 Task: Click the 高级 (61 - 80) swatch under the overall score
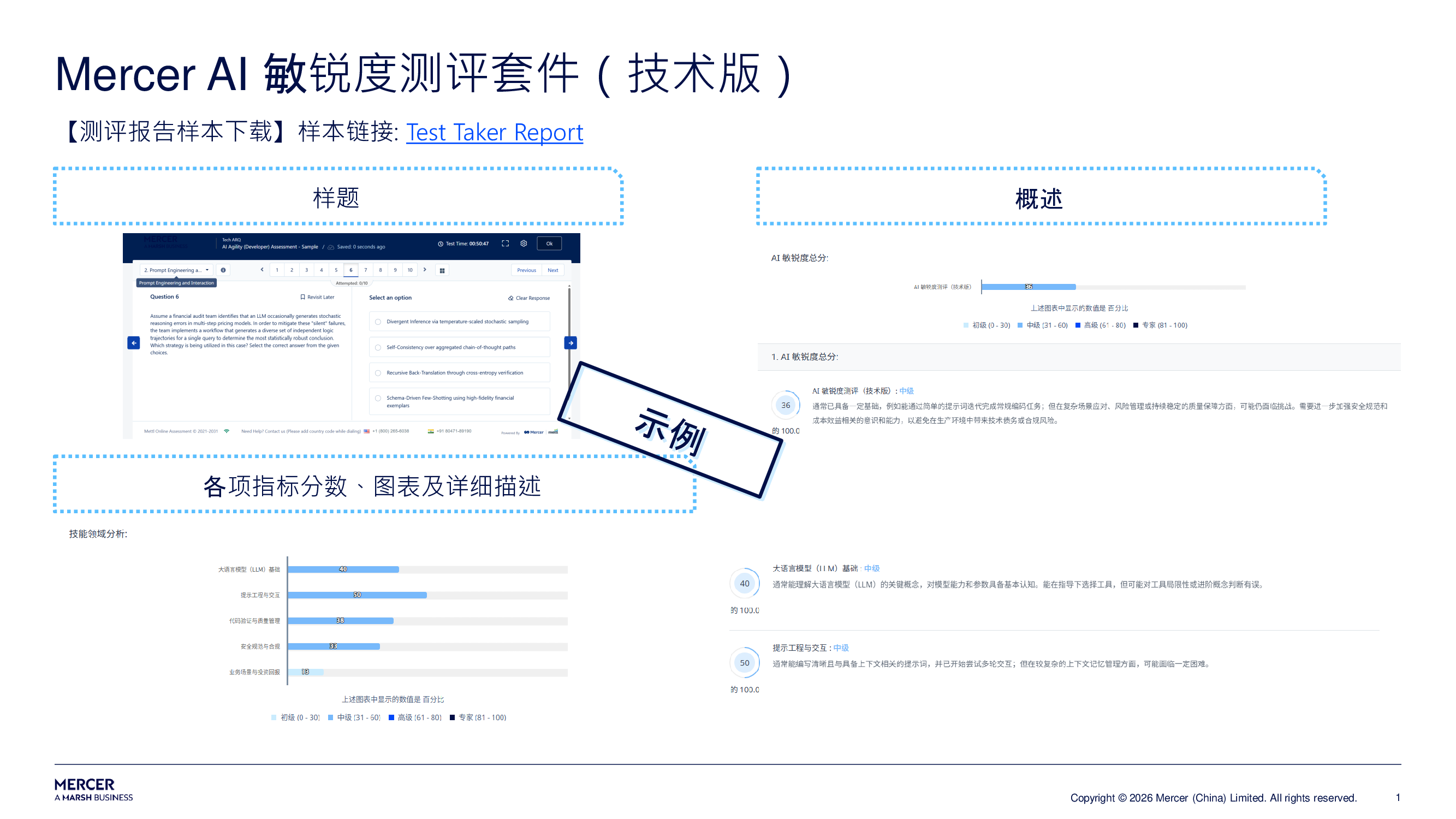[x=1078, y=325]
